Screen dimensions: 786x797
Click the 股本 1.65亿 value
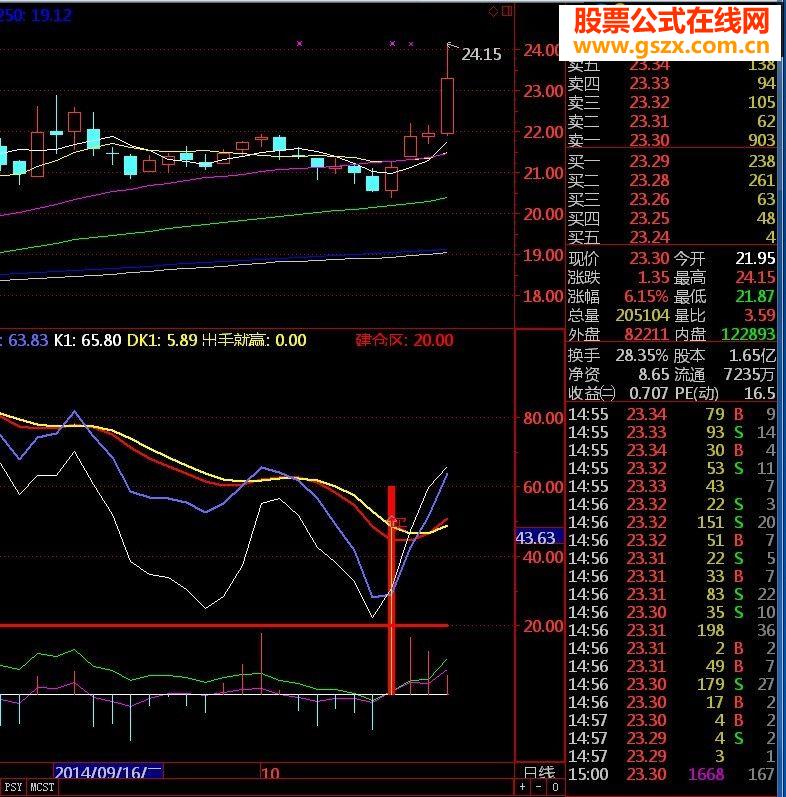click(x=752, y=355)
